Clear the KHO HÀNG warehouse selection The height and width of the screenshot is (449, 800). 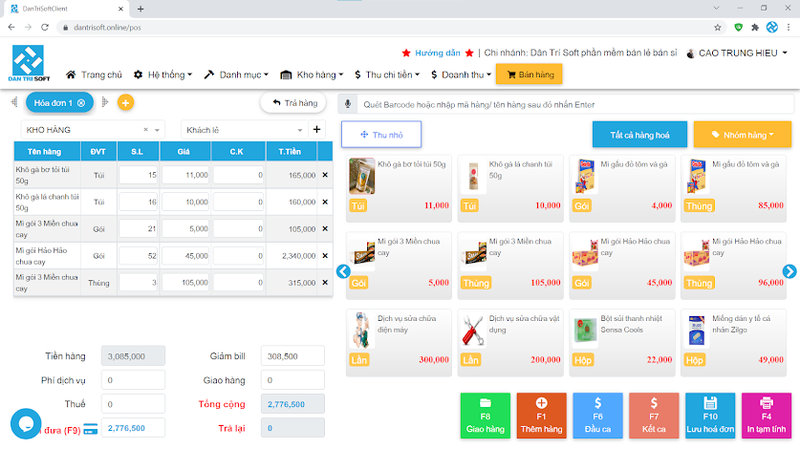pos(145,130)
